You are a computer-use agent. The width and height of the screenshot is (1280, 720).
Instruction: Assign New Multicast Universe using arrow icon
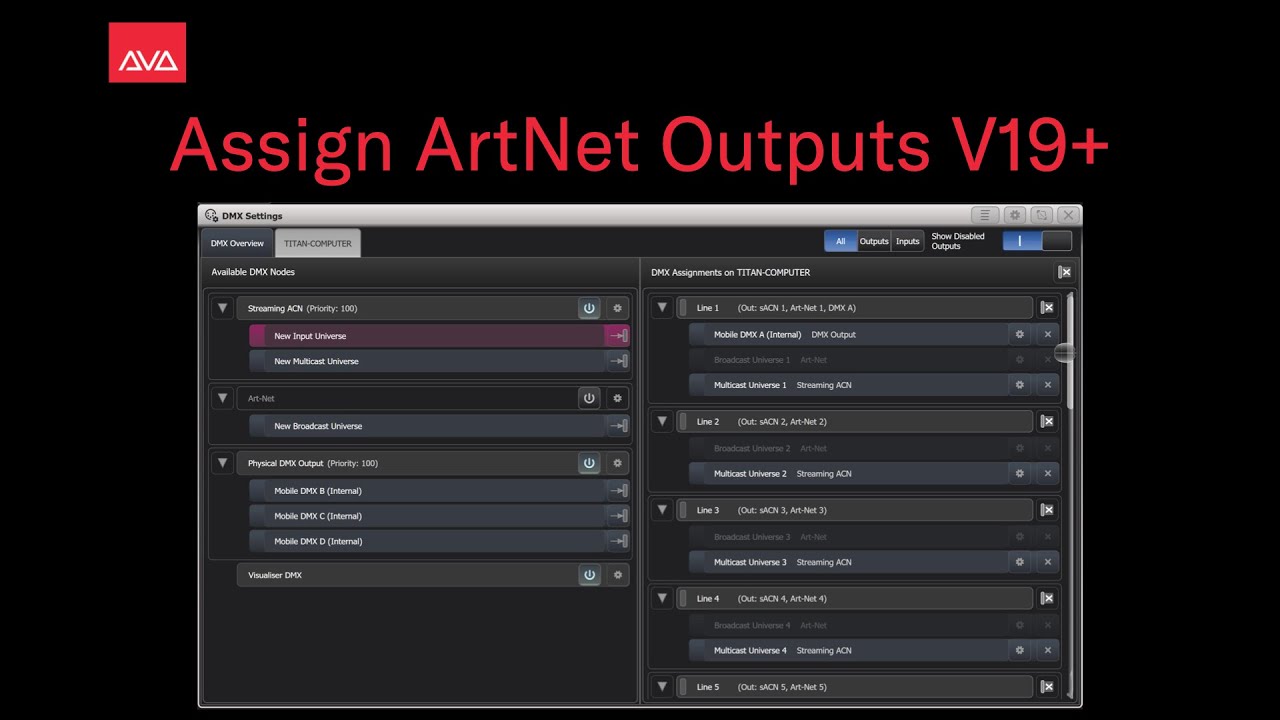point(618,361)
